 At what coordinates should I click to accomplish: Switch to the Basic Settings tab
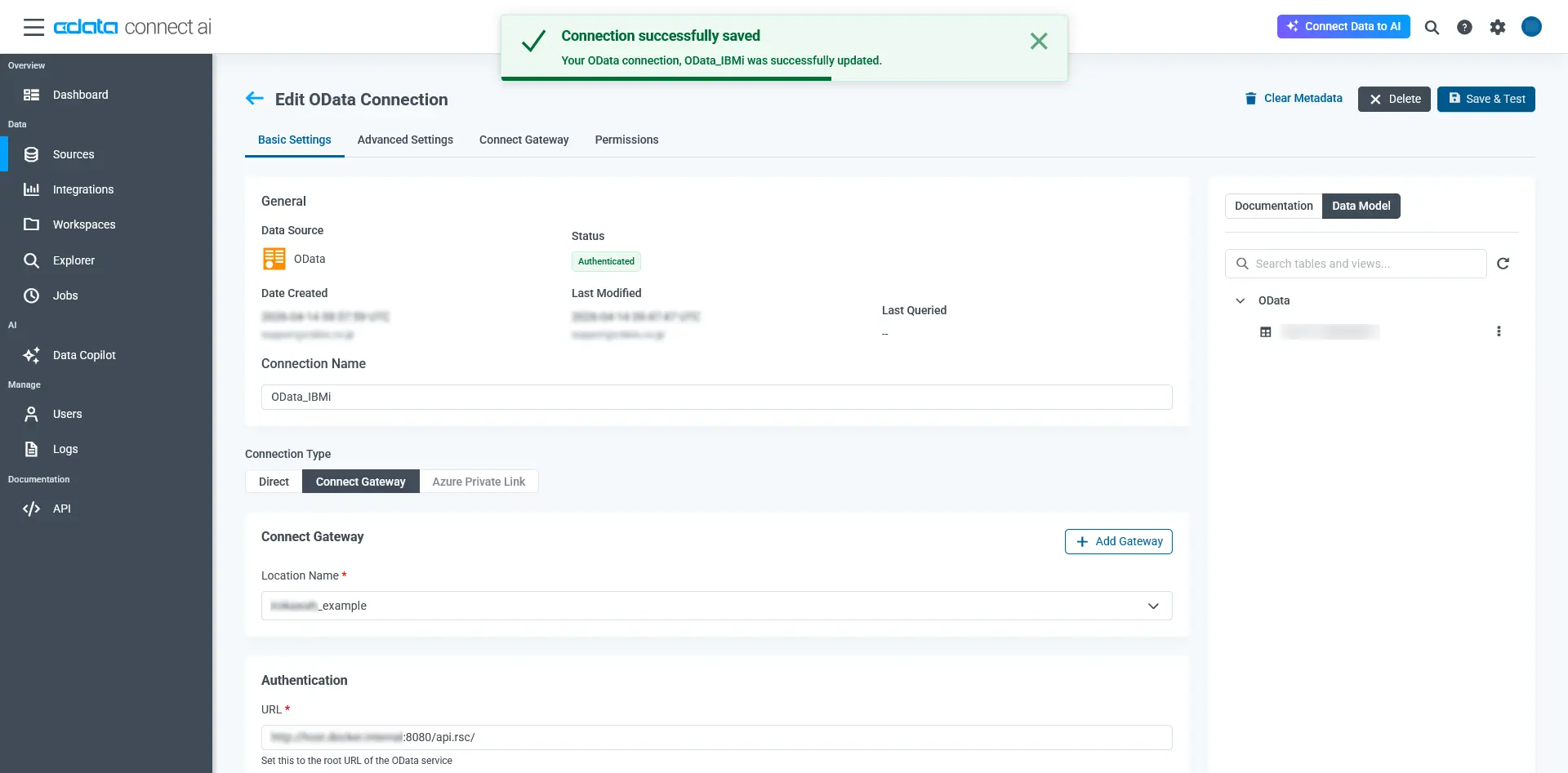[x=294, y=140]
